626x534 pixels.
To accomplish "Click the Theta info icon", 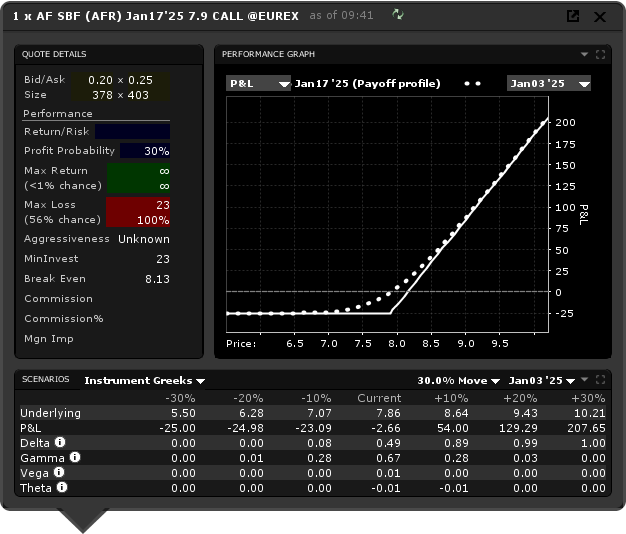I will point(62,488).
